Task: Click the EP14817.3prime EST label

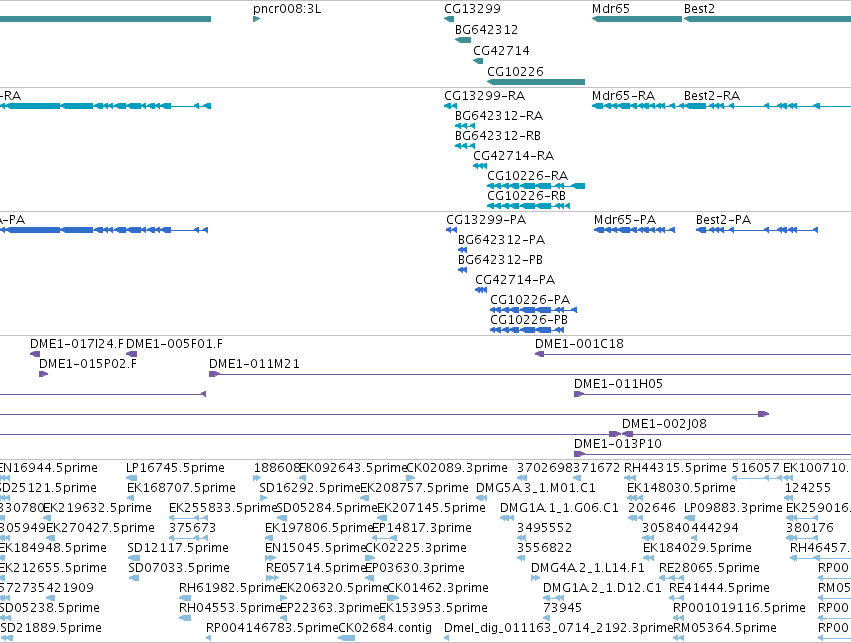Action: (422, 527)
